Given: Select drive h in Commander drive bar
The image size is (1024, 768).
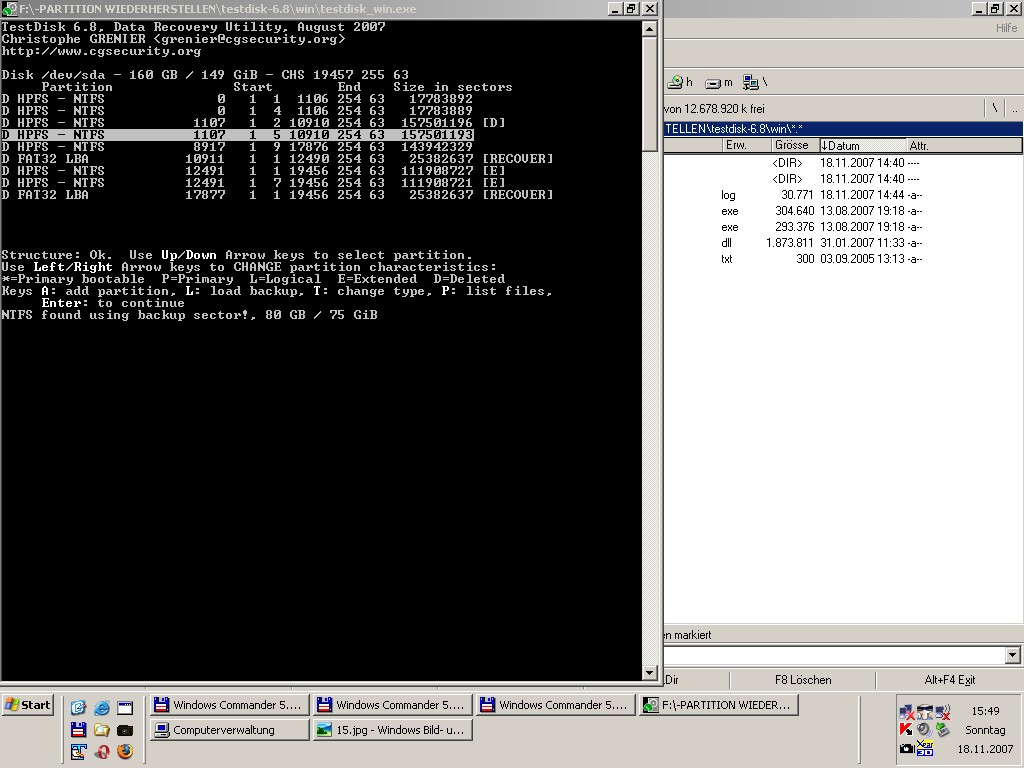Looking at the screenshot, I should [x=680, y=82].
